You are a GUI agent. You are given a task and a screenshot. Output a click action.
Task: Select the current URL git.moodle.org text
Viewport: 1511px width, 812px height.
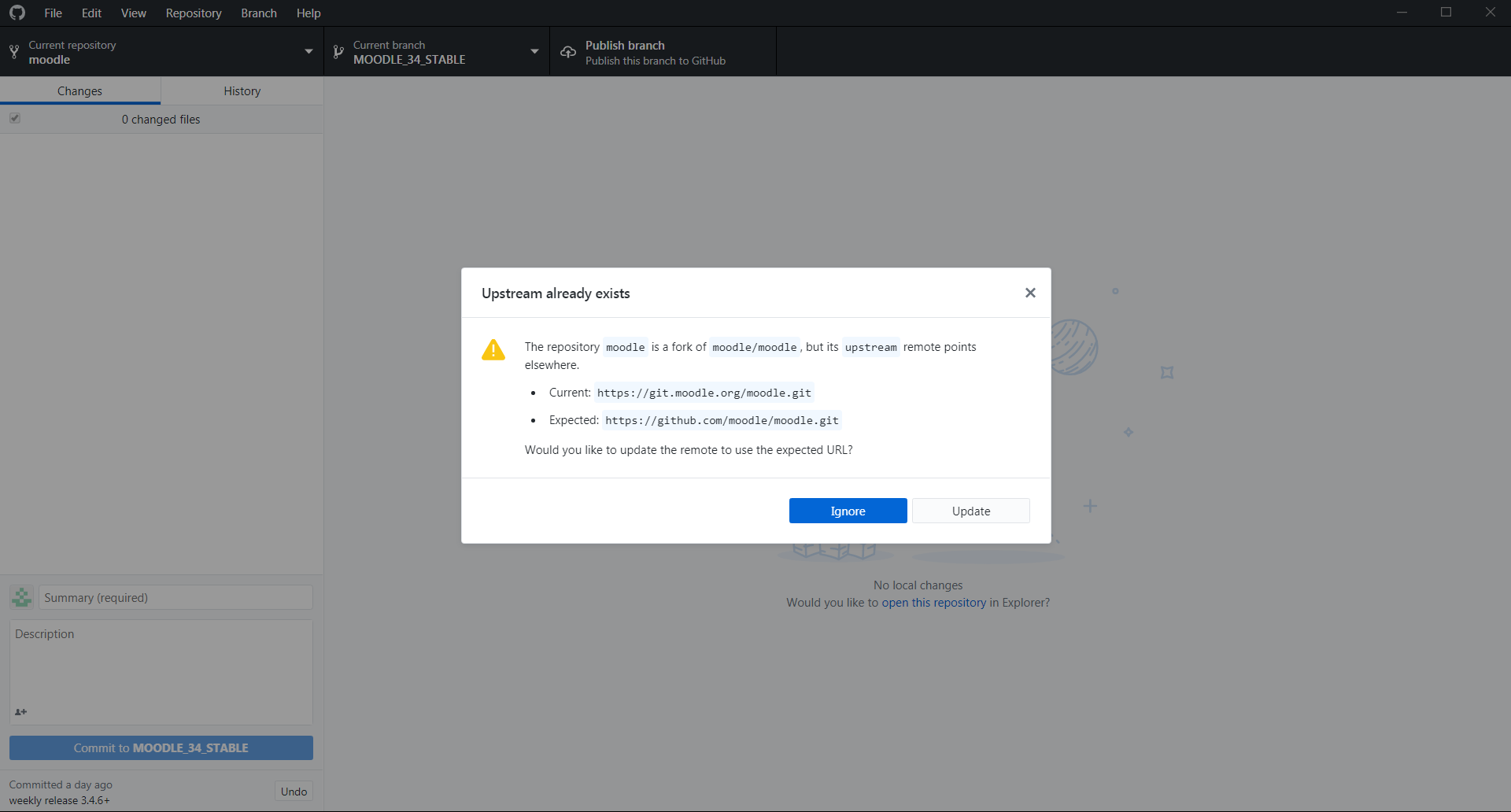click(704, 393)
